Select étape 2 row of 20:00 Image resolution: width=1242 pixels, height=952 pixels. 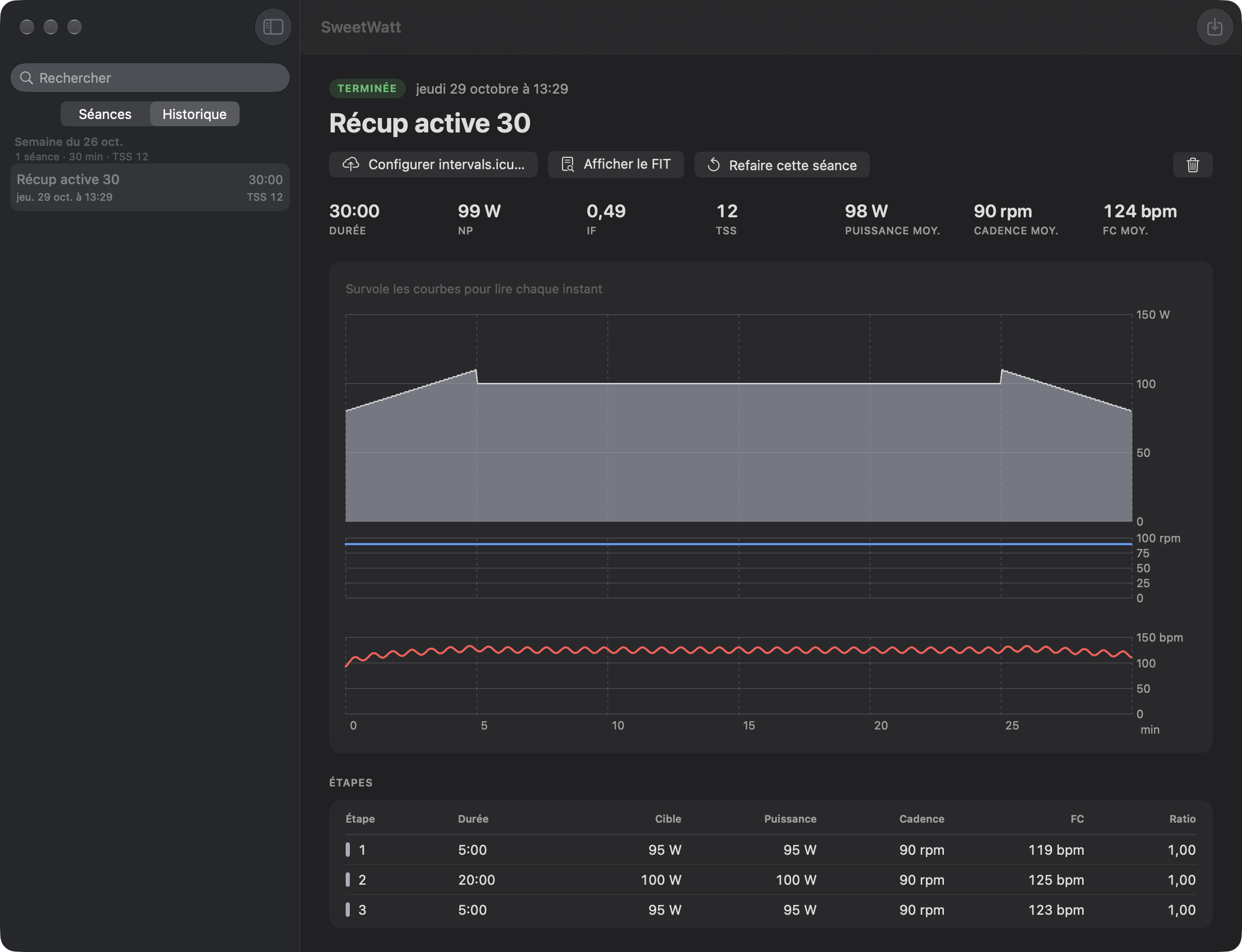771,880
